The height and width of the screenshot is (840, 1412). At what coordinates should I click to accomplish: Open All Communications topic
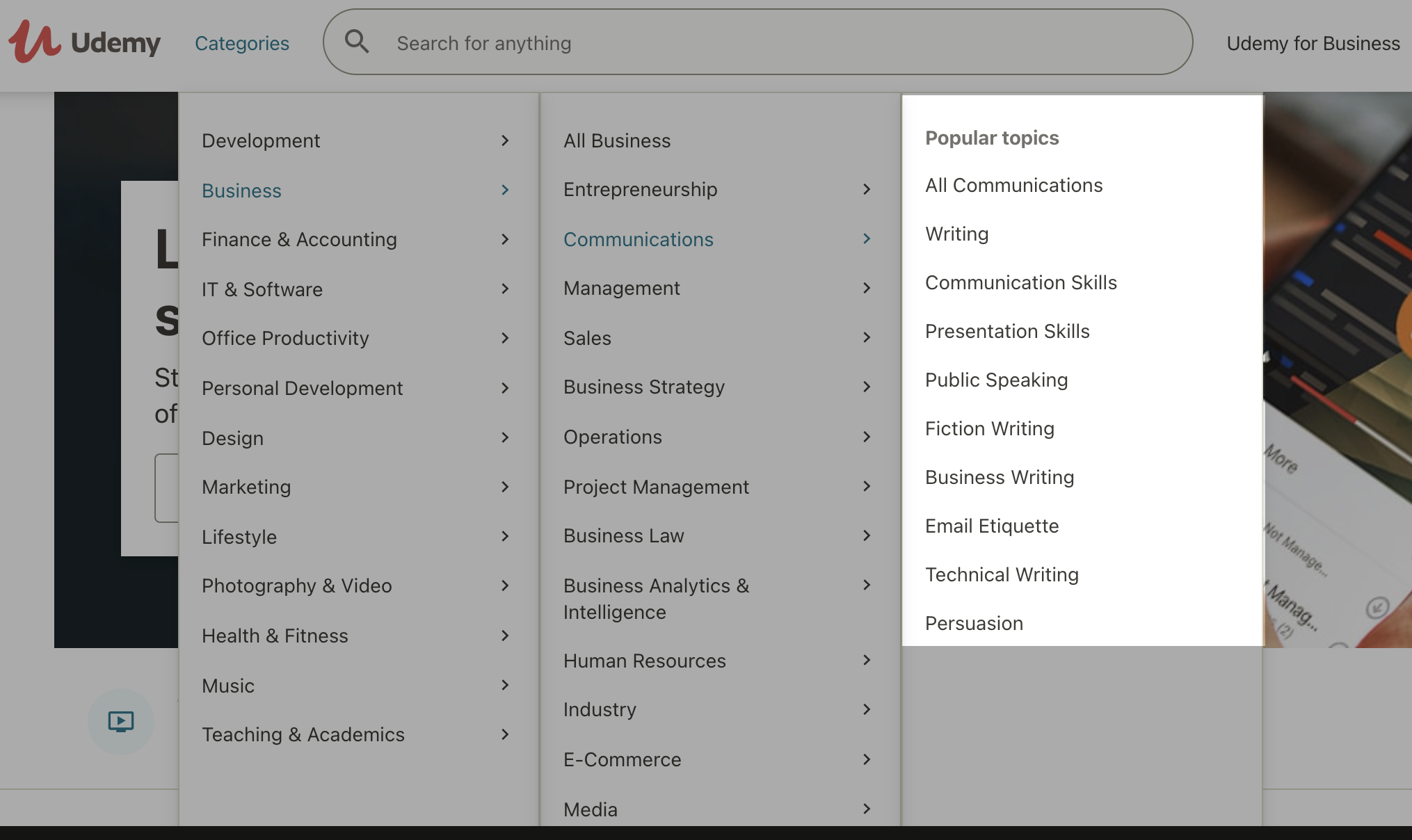[1014, 185]
